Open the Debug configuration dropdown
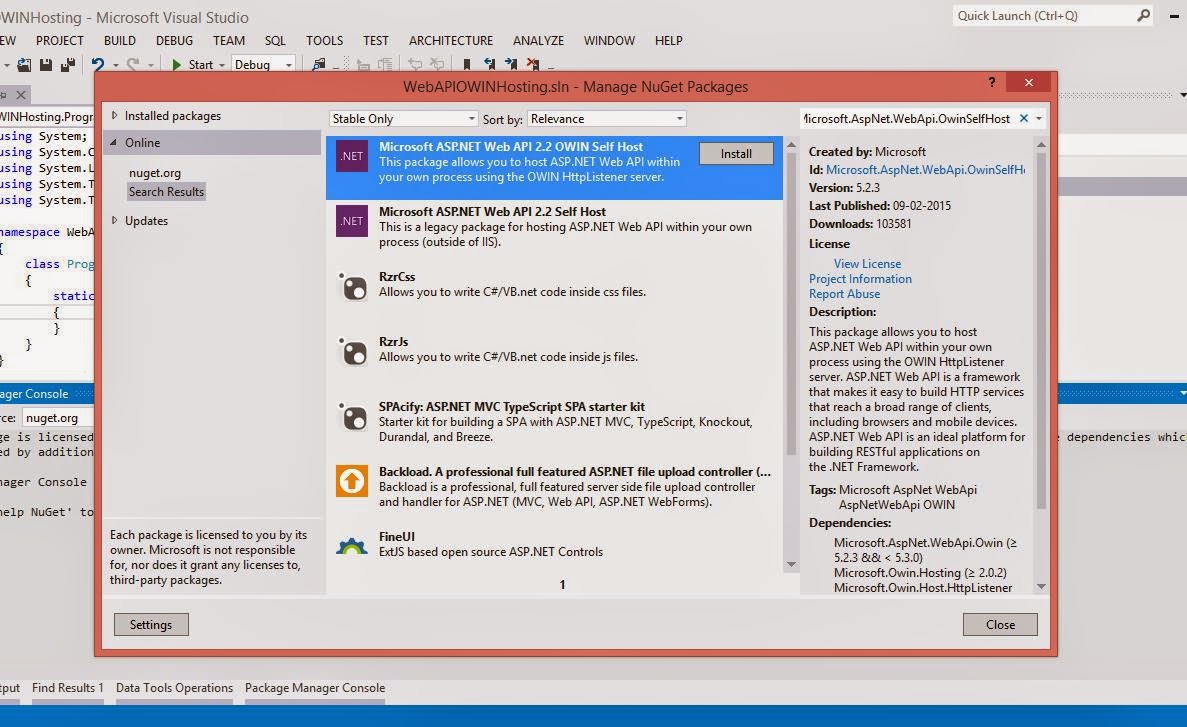This screenshot has width=1187, height=727. click(263, 65)
